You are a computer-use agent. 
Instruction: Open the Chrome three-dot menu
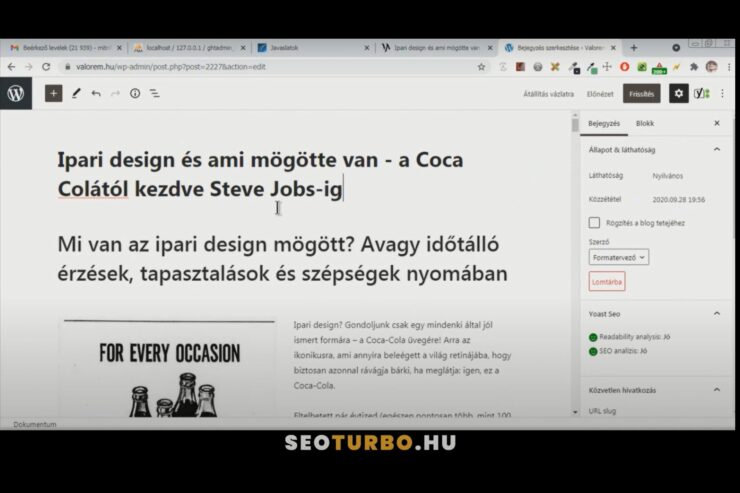729,67
